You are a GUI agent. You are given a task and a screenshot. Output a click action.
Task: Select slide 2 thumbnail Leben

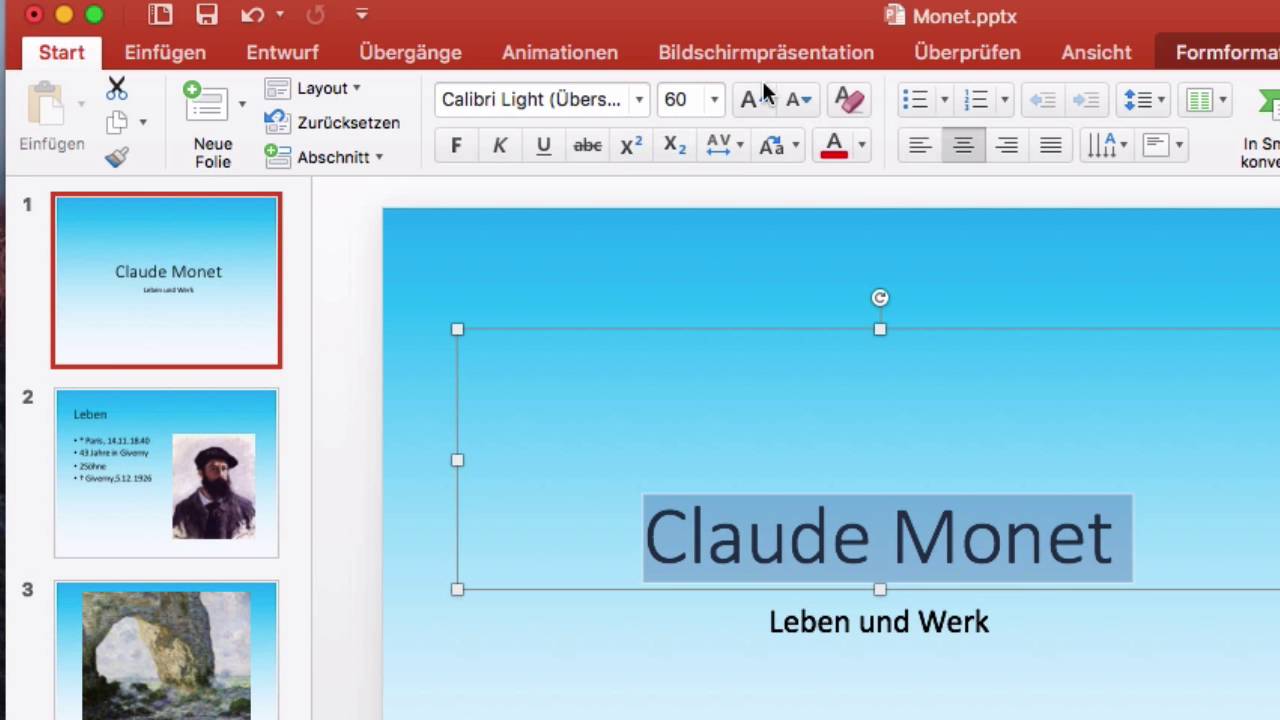click(167, 473)
